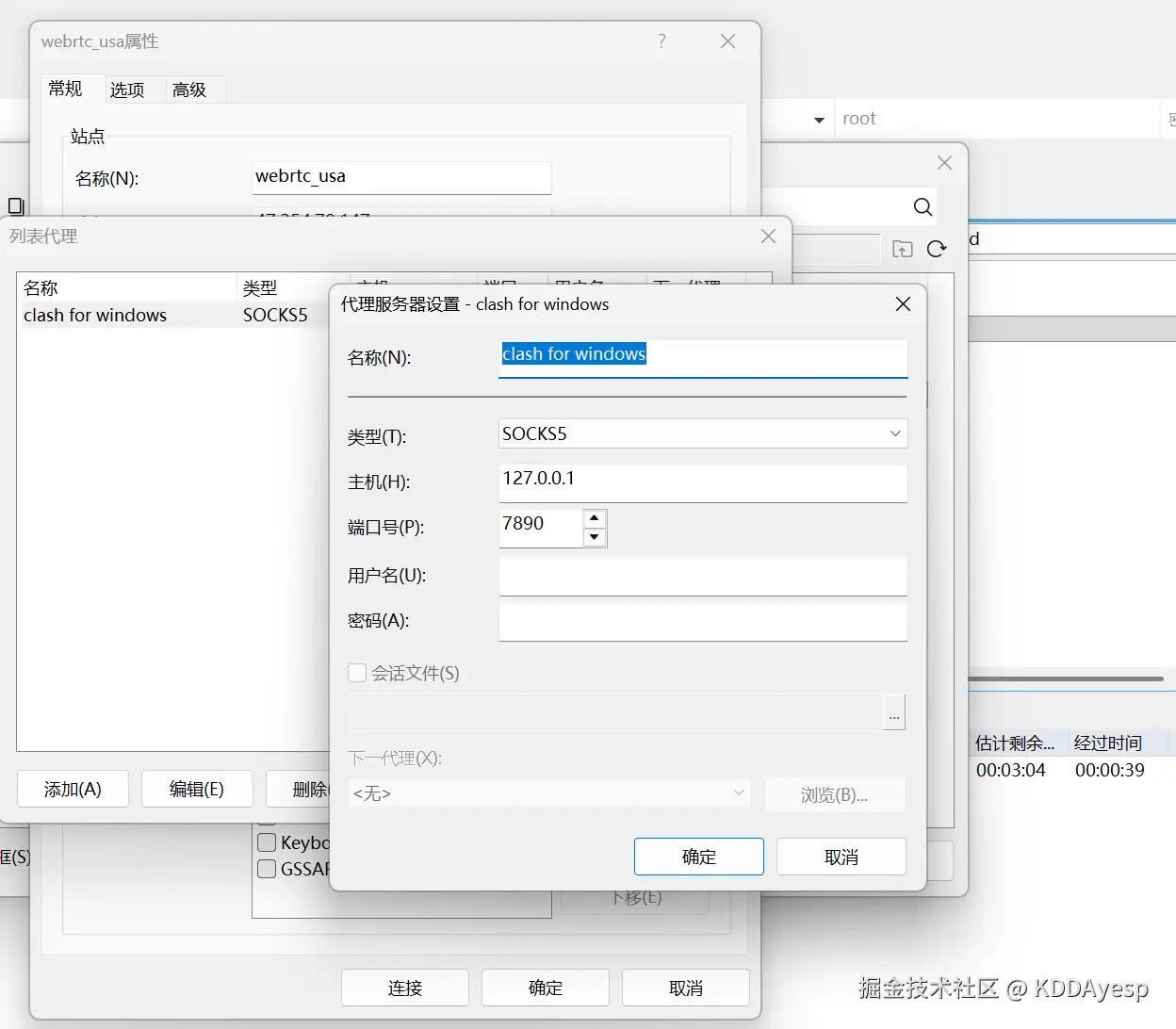The image size is (1176, 1029).
Task: Click 取消 button in webrtc_usa properties window
Action: [686, 988]
